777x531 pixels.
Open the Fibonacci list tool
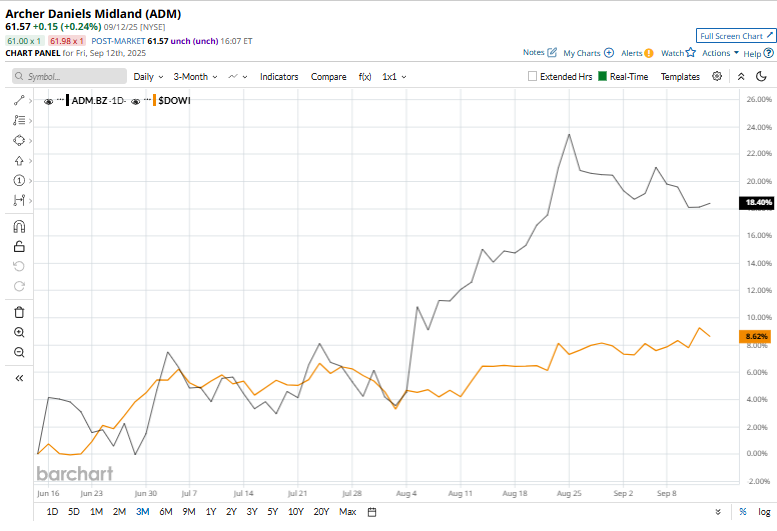(x=19, y=120)
